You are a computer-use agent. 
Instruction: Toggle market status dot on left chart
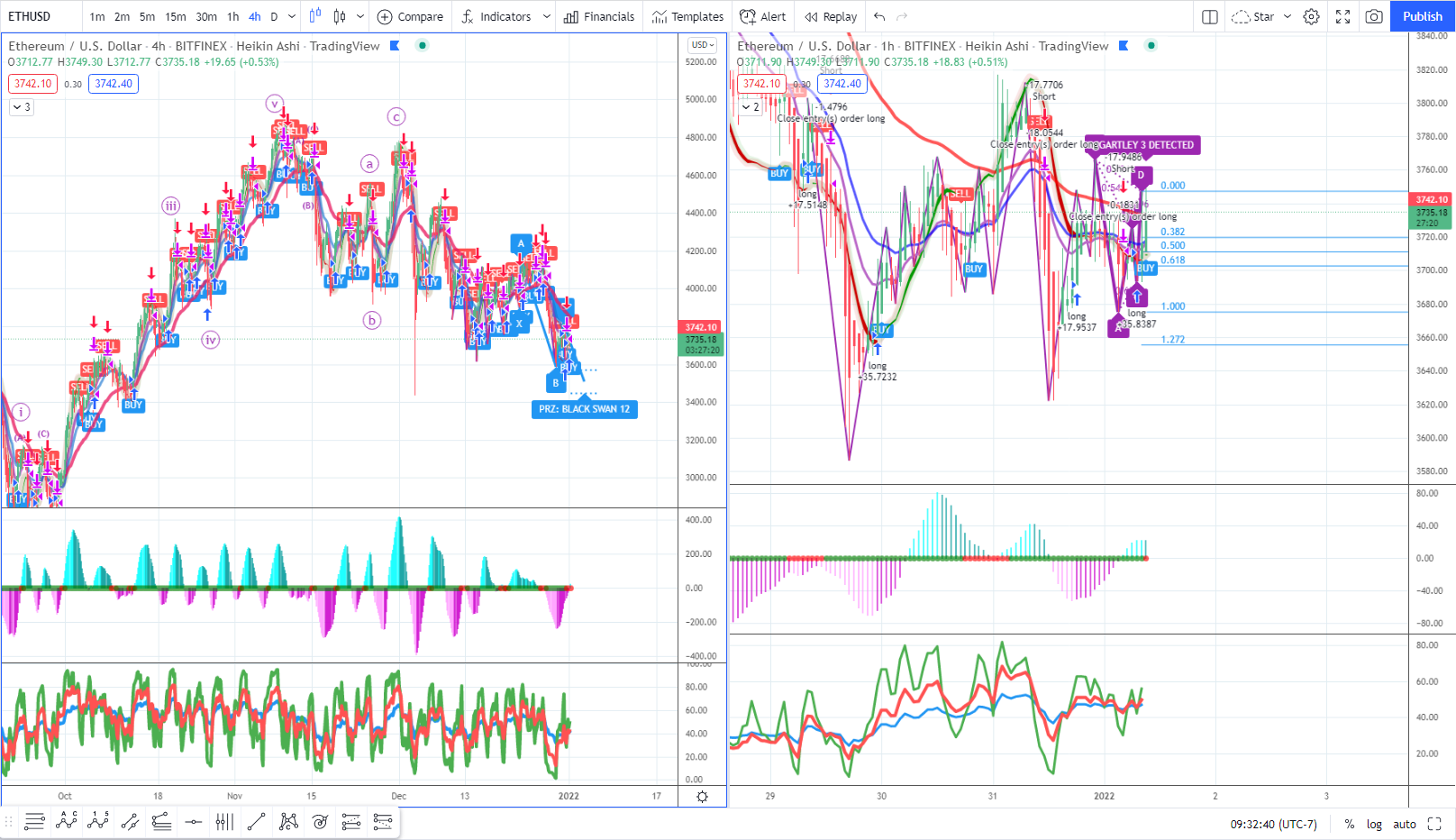(423, 46)
